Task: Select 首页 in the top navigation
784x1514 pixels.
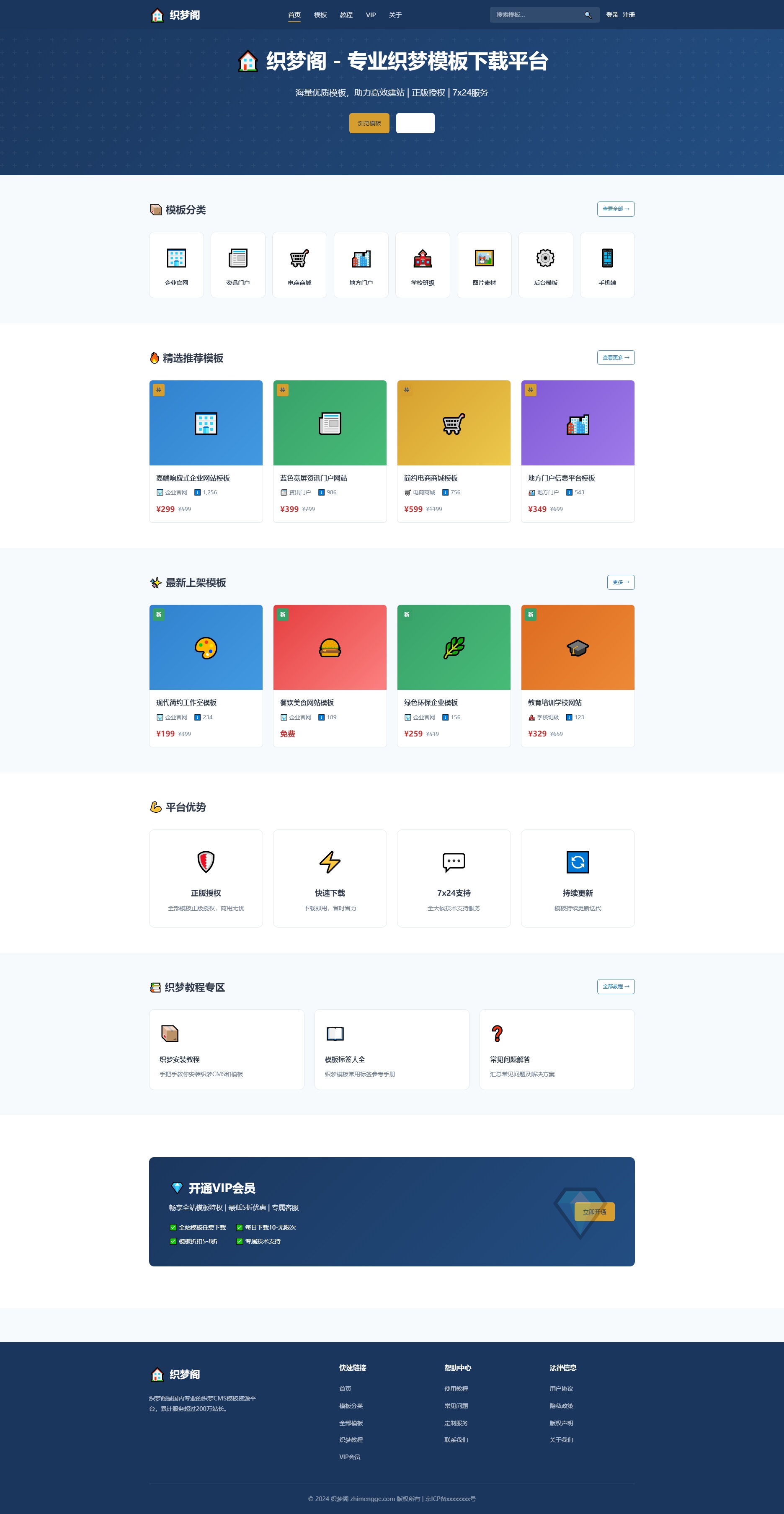Action: pos(294,15)
